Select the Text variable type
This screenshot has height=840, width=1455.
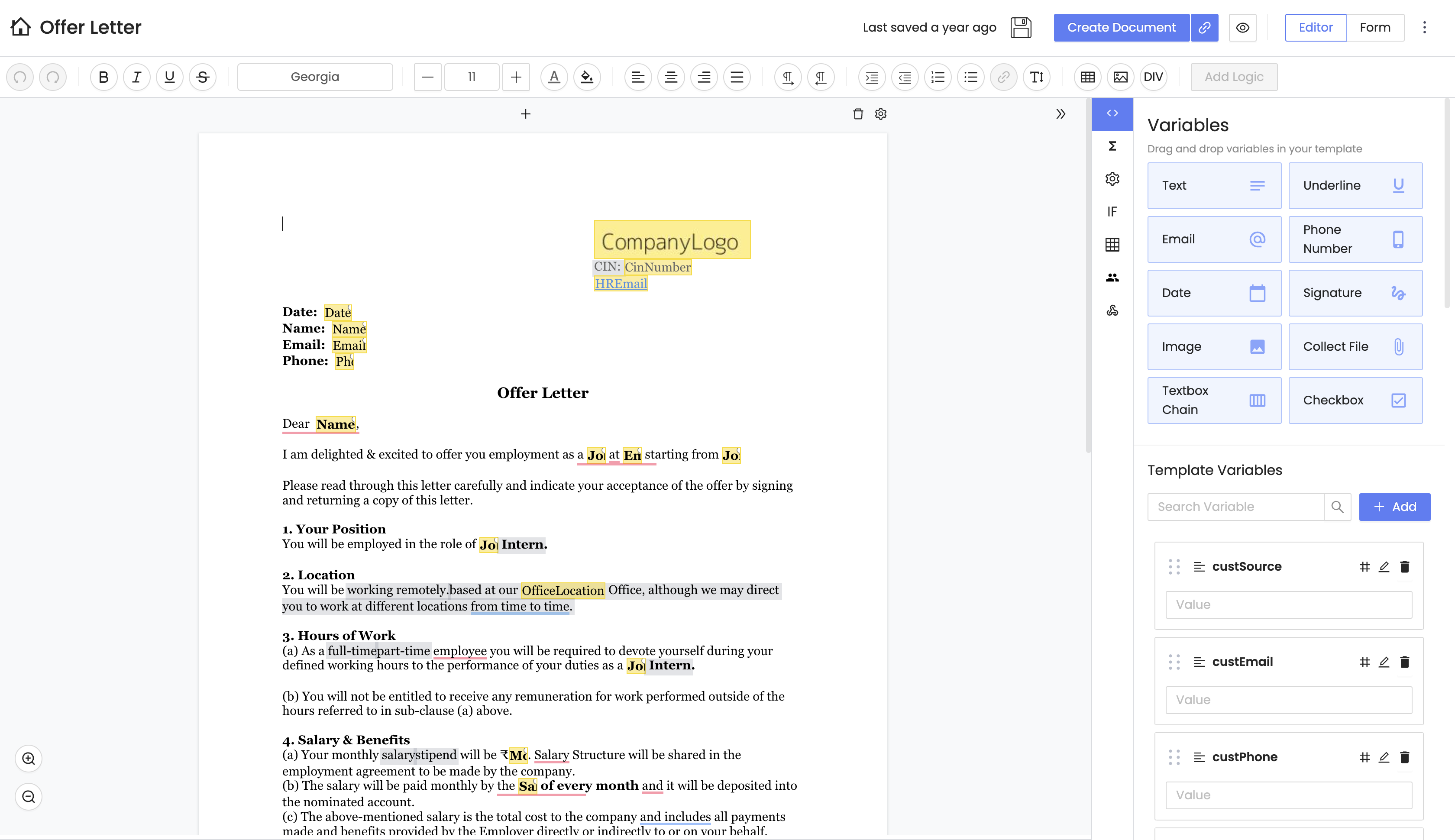[1214, 186]
